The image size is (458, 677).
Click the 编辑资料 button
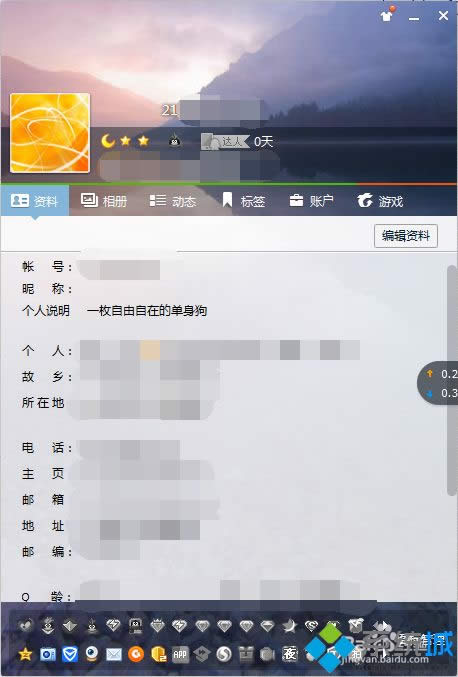406,236
